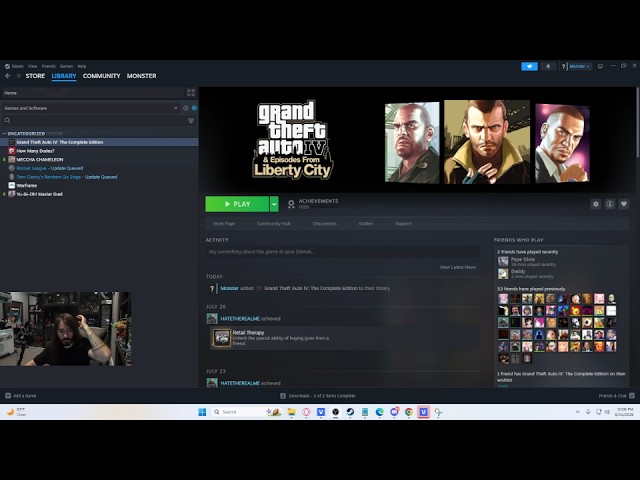Click View Latest News
Image resolution: width=640 pixels, height=480 pixels.
pyautogui.click(x=458, y=267)
